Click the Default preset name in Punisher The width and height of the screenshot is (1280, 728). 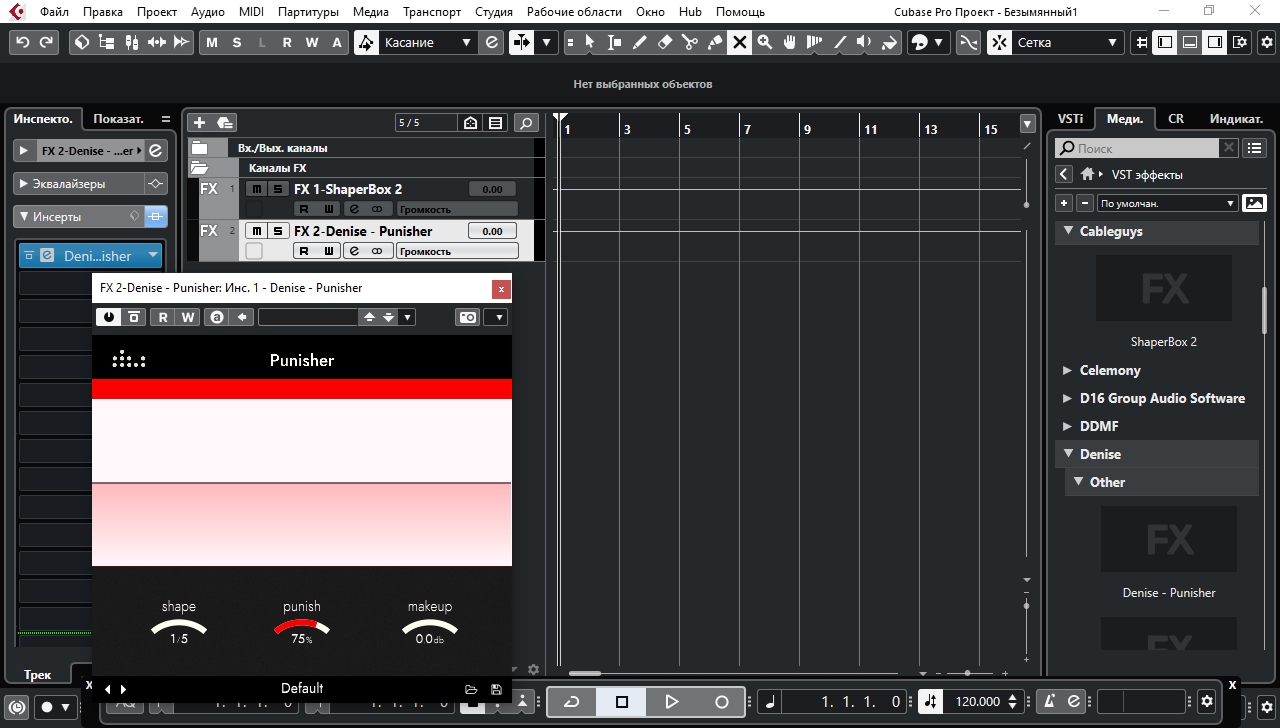point(301,688)
